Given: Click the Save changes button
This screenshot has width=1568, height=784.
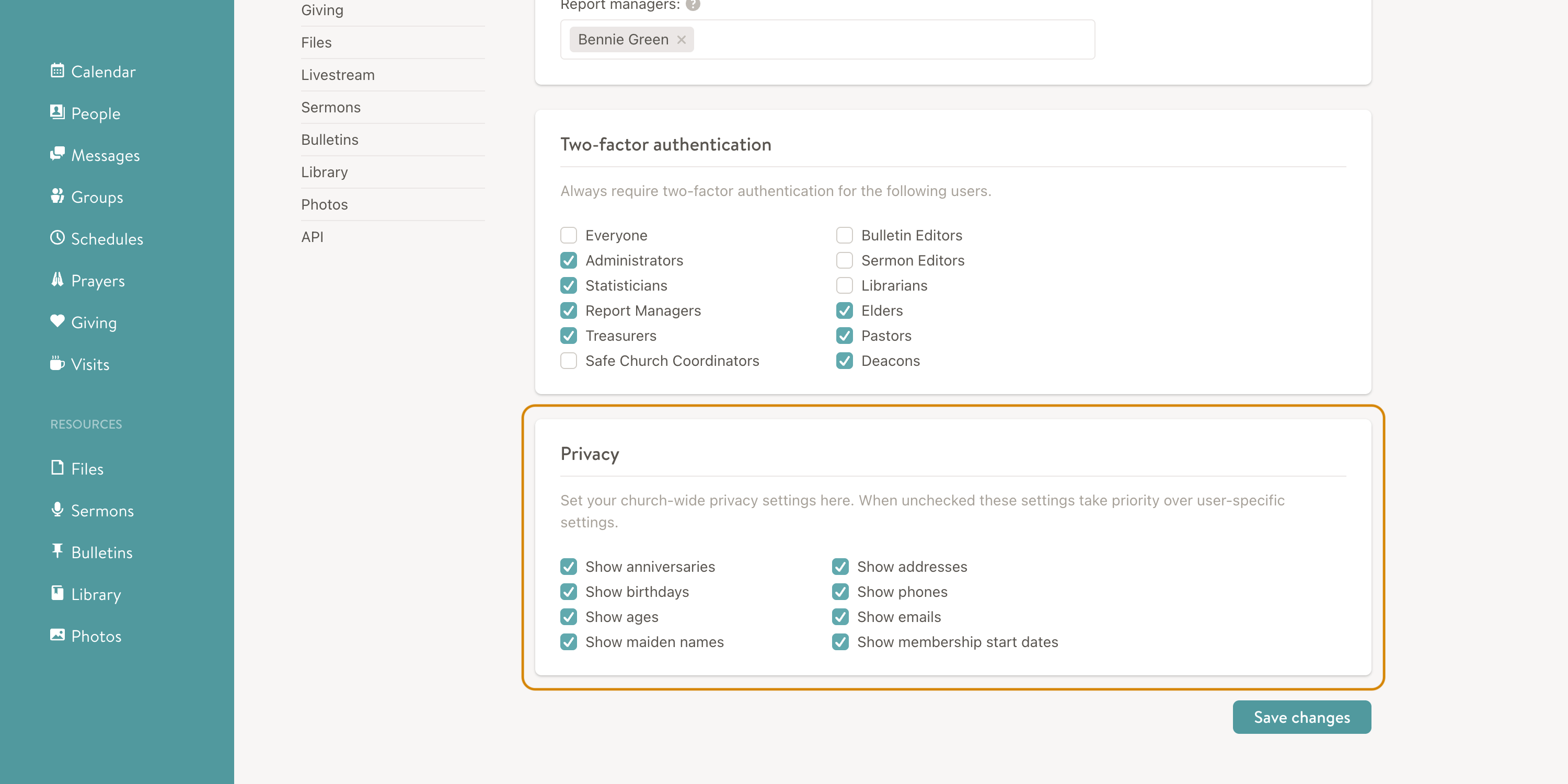Looking at the screenshot, I should click(x=1301, y=717).
